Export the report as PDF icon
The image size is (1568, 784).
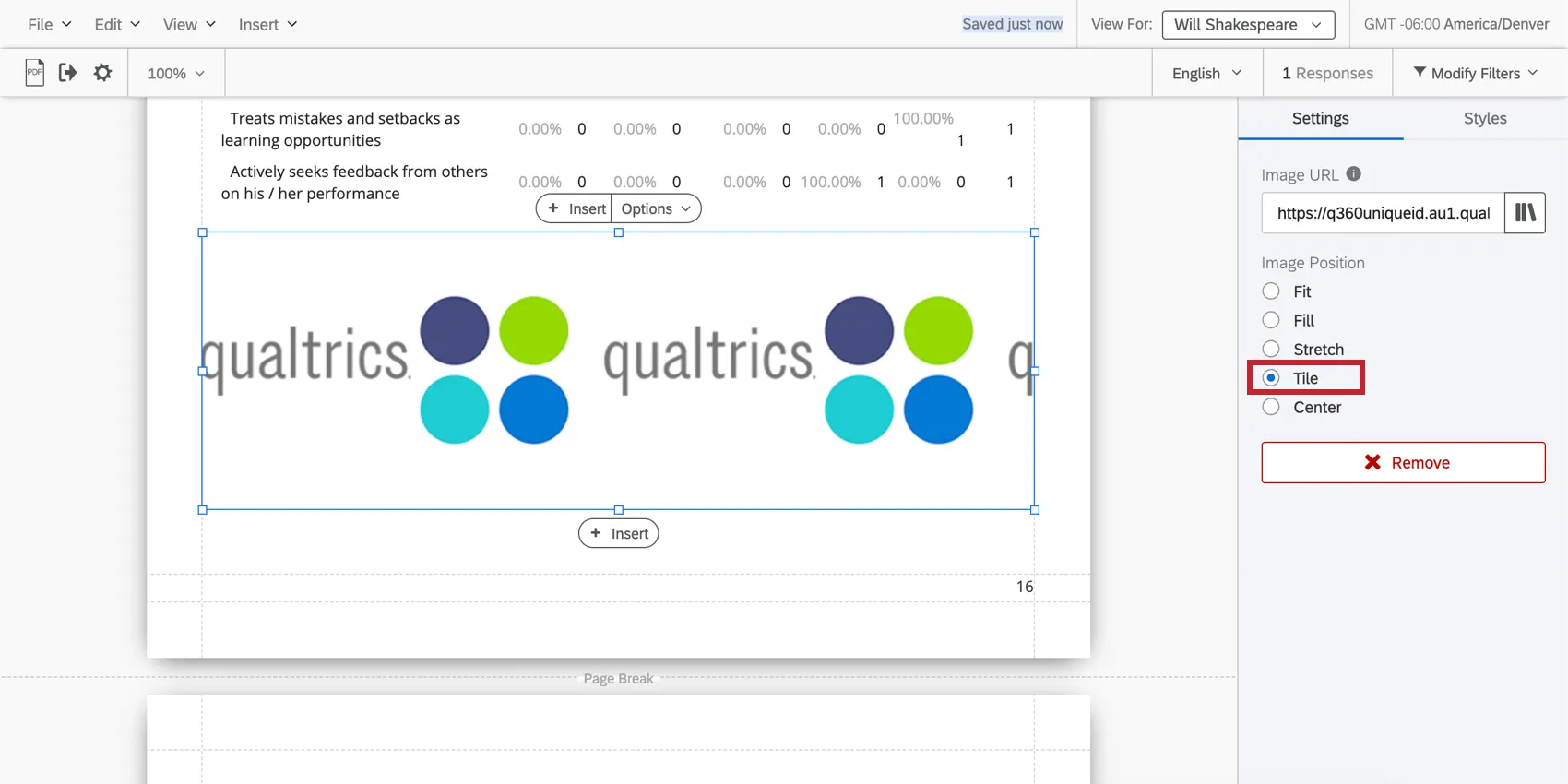pyautogui.click(x=34, y=73)
